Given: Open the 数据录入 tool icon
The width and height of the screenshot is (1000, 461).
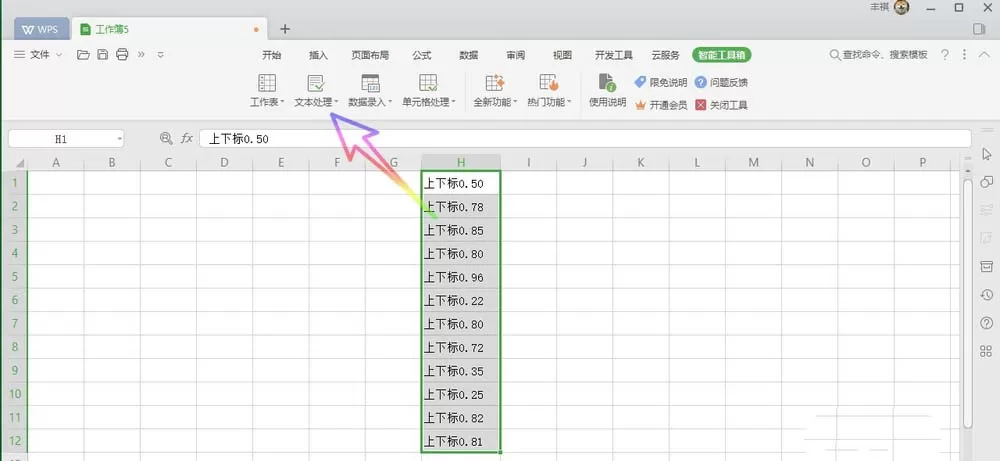Looking at the screenshot, I should point(370,83).
